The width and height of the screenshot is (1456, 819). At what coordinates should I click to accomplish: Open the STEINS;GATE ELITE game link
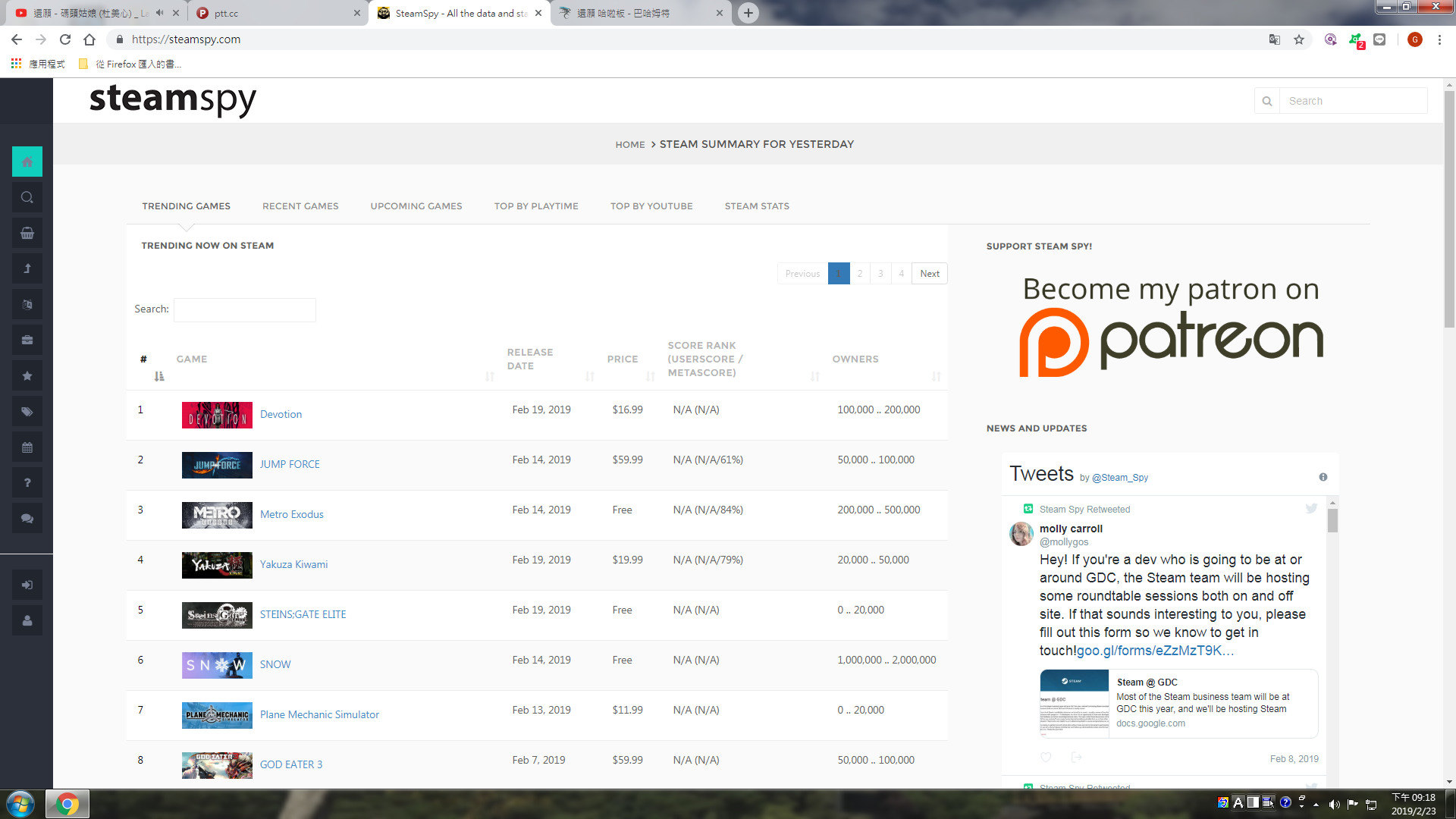[303, 614]
